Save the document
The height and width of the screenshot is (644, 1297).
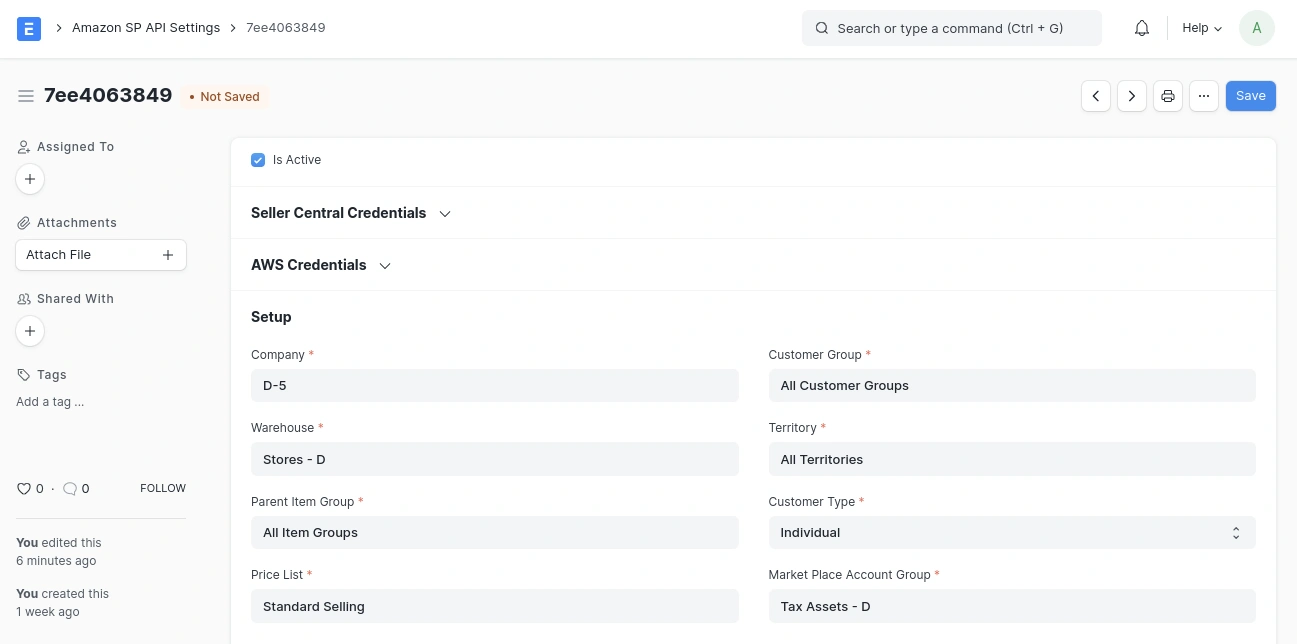(1250, 95)
